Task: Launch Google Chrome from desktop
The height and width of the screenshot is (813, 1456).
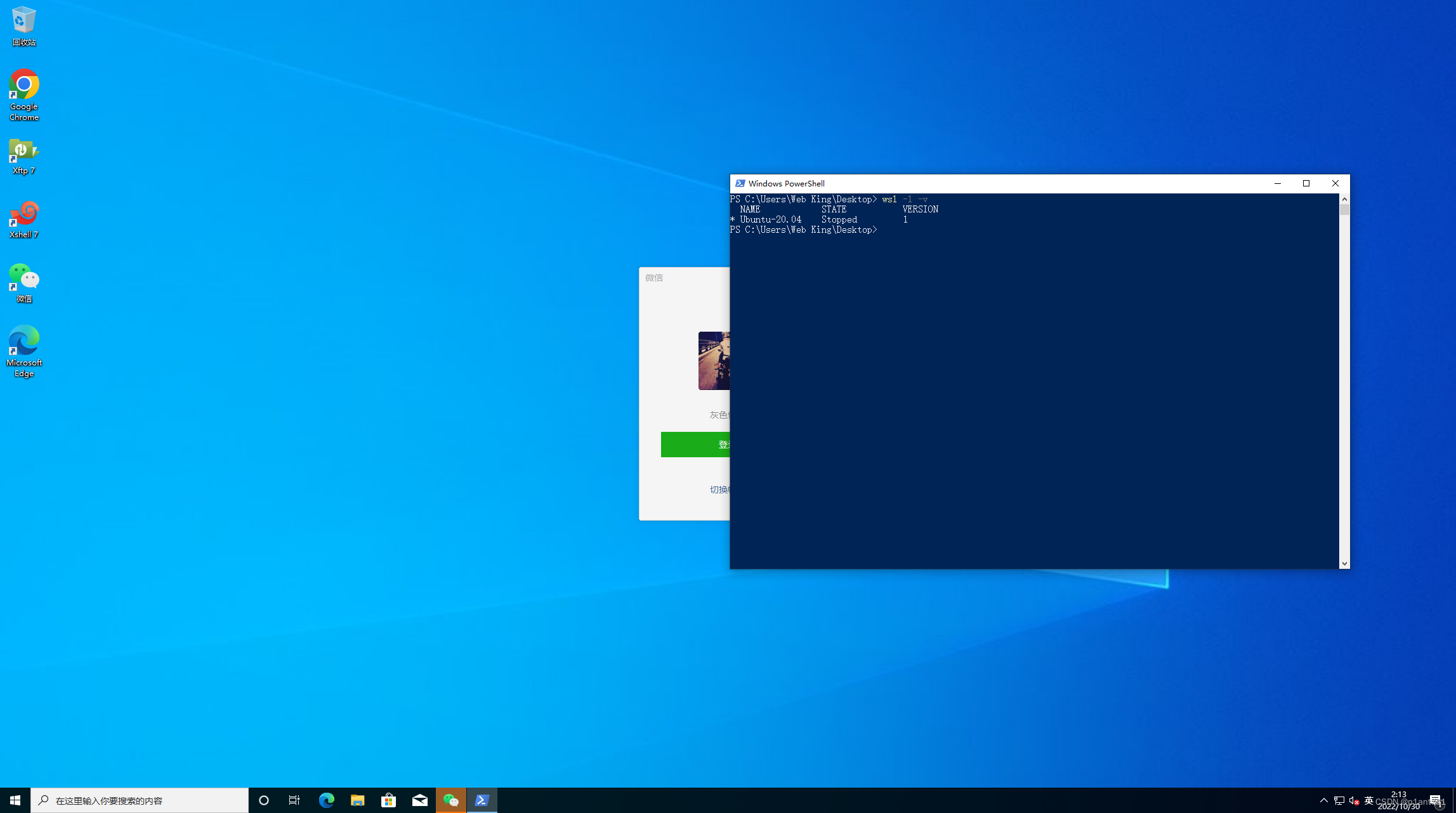Action: point(24,94)
